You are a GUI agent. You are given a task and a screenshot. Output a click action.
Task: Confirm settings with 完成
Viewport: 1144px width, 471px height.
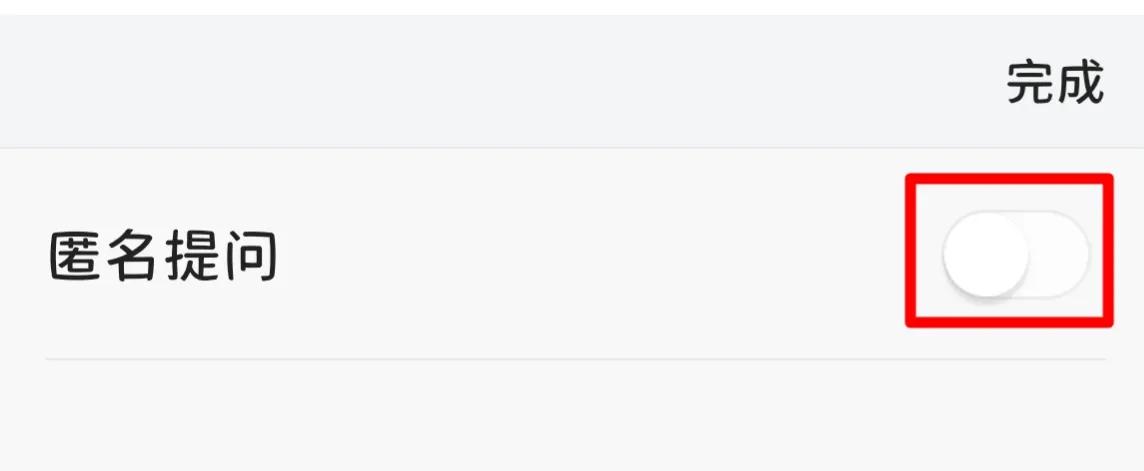coord(1054,84)
